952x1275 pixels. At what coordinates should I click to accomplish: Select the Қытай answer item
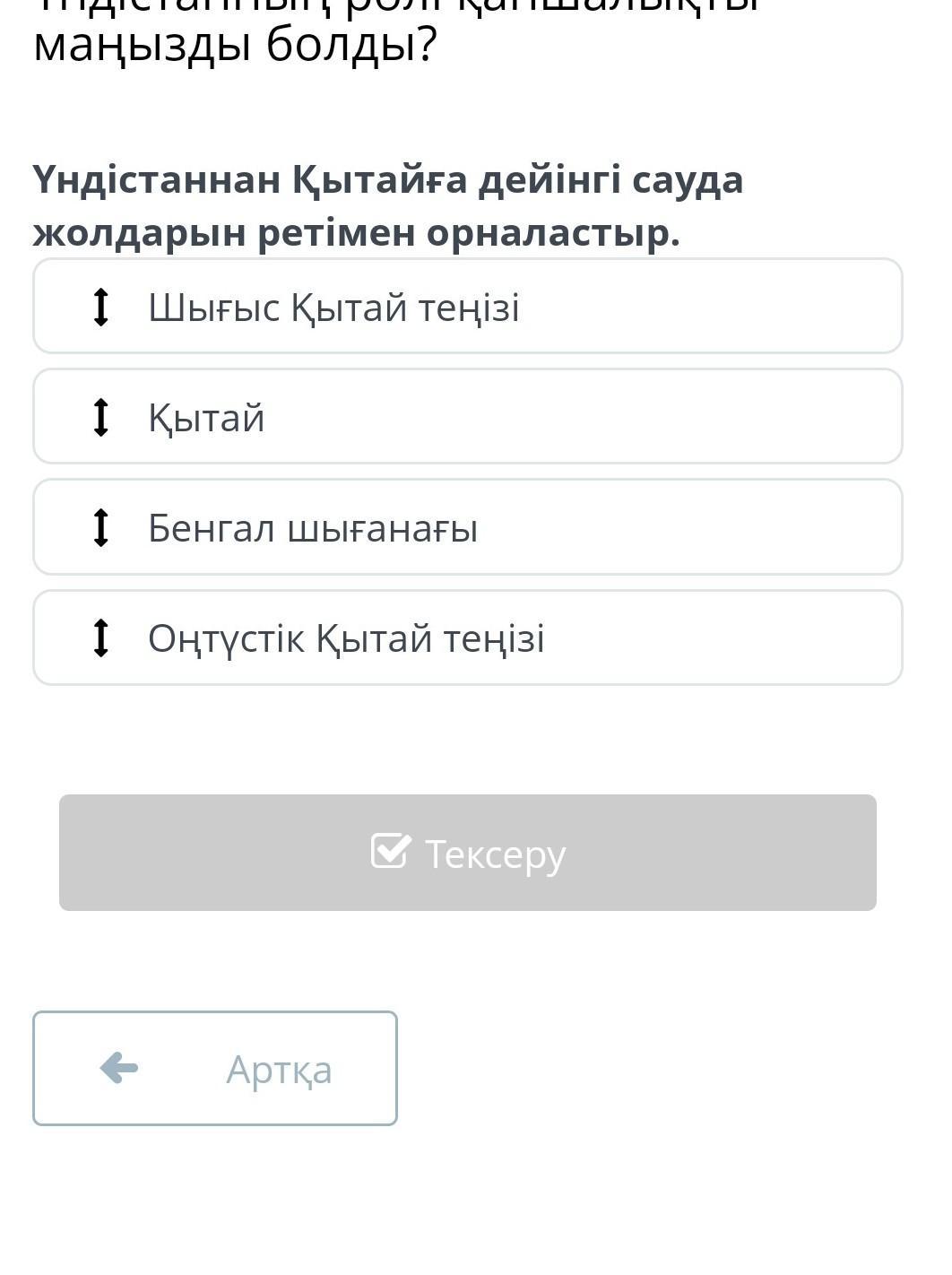[x=468, y=417]
